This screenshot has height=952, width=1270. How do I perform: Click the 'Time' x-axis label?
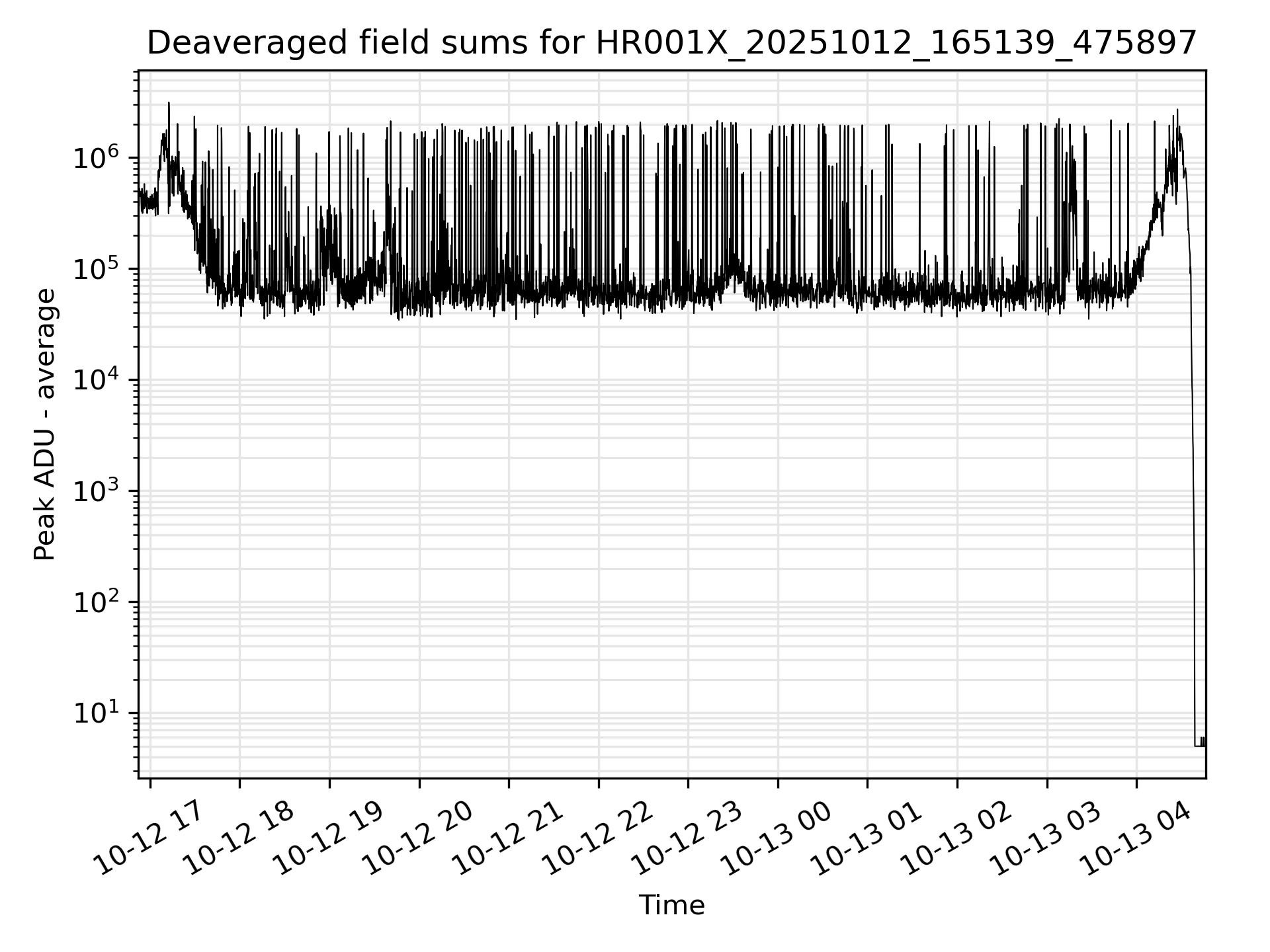pos(671,905)
